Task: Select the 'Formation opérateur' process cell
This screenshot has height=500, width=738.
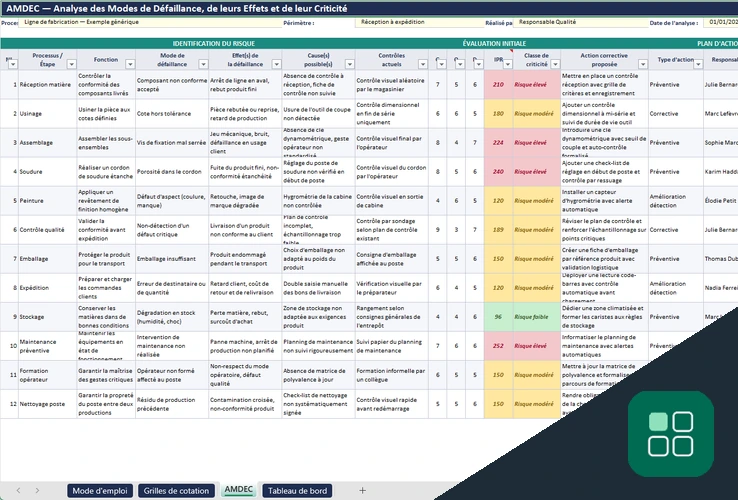Action: tap(48, 375)
